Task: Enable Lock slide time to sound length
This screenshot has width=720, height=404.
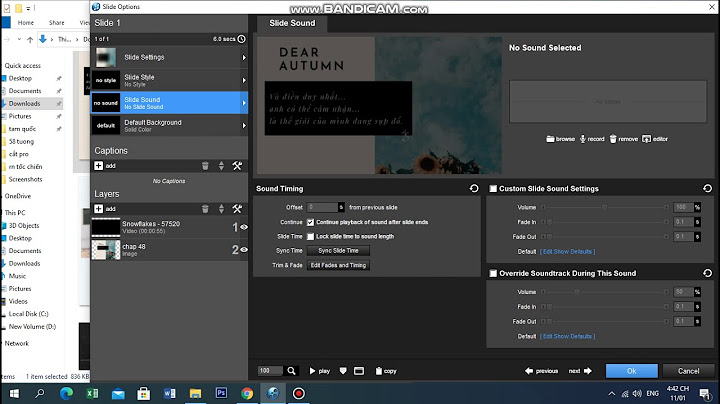Action: point(310,236)
